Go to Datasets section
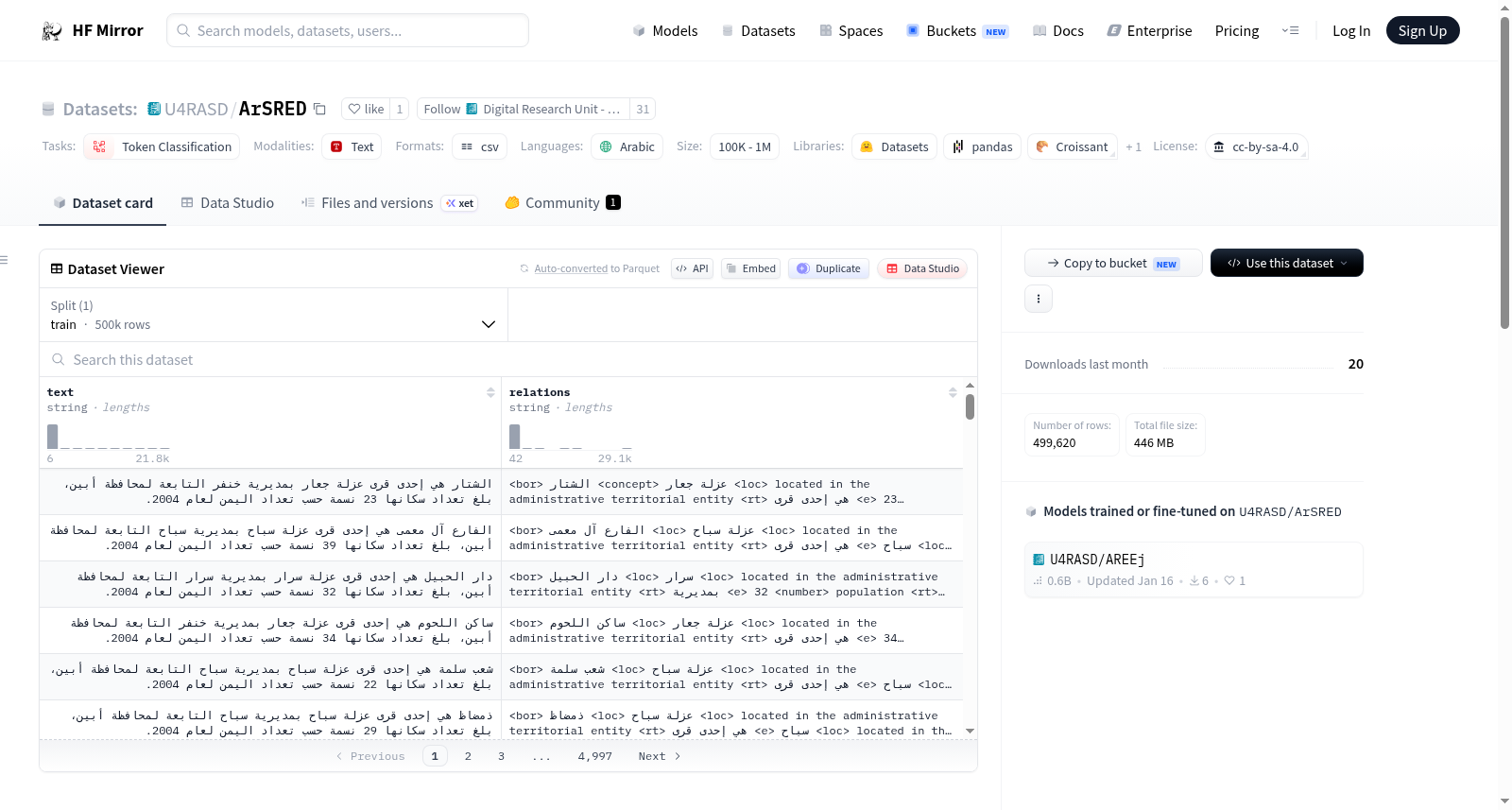The width and height of the screenshot is (1512, 810). coord(758,31)
